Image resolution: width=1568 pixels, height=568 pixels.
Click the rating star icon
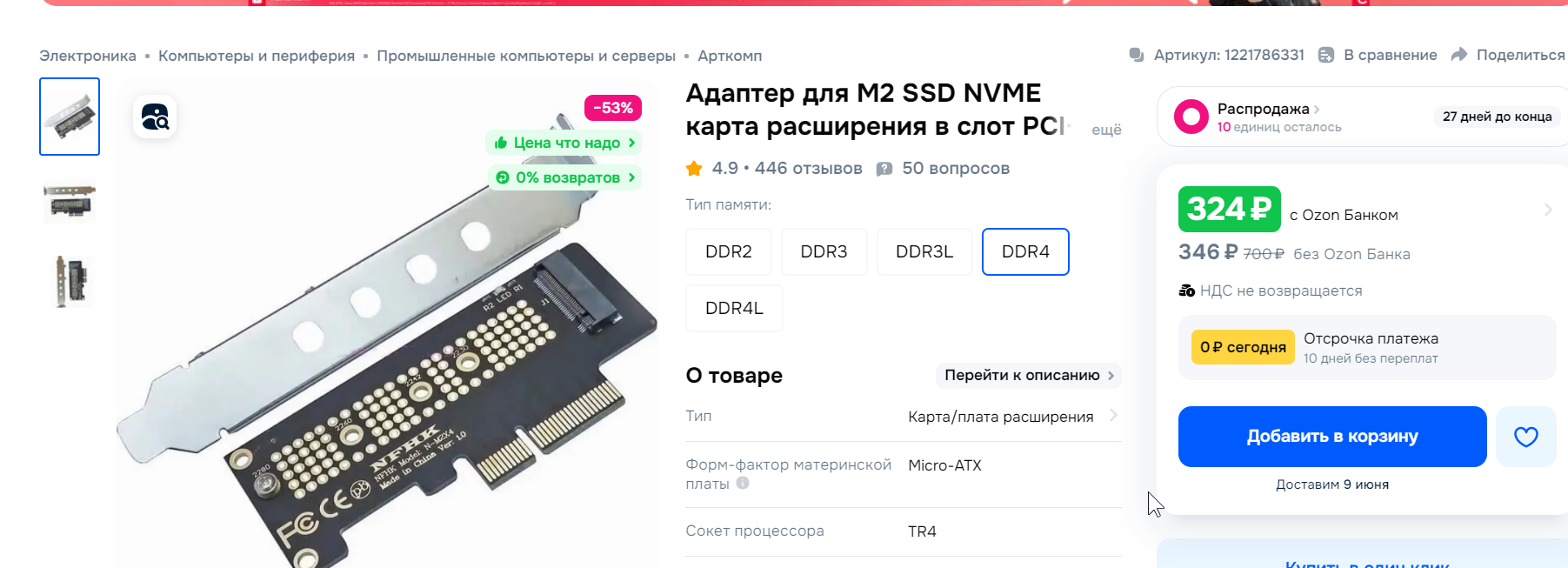coord(694,169)
